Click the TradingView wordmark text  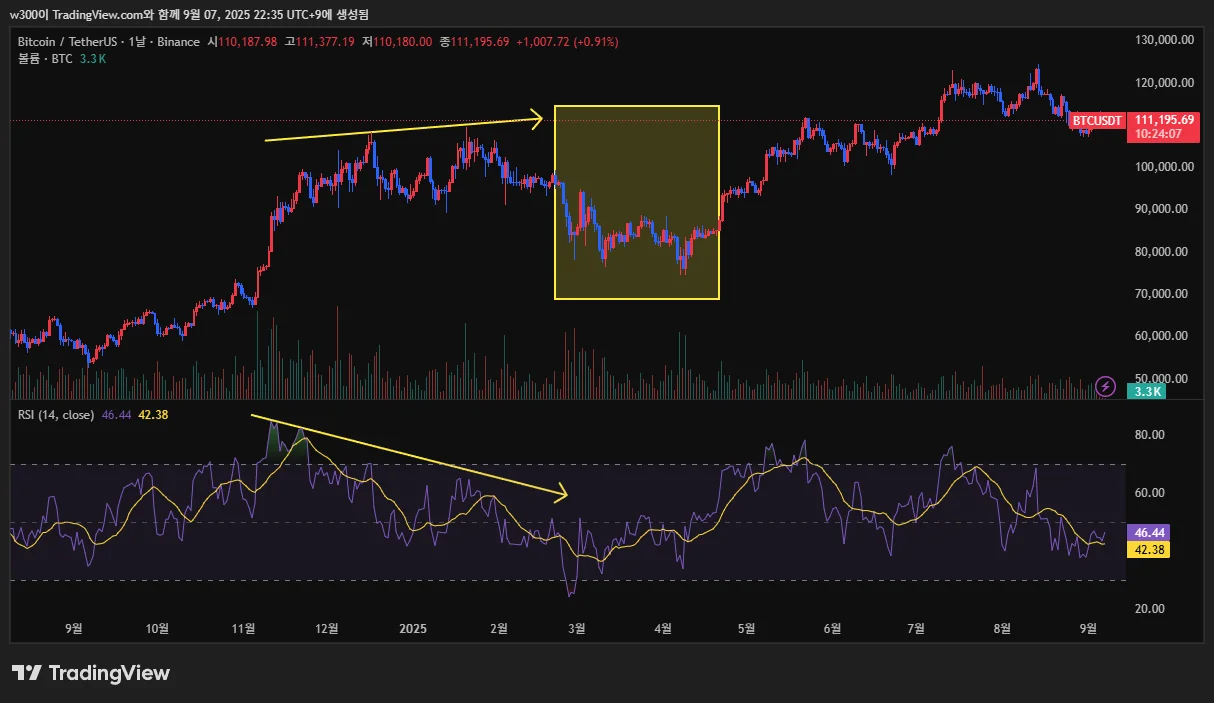pyautogui.click(x=109, y=673)
